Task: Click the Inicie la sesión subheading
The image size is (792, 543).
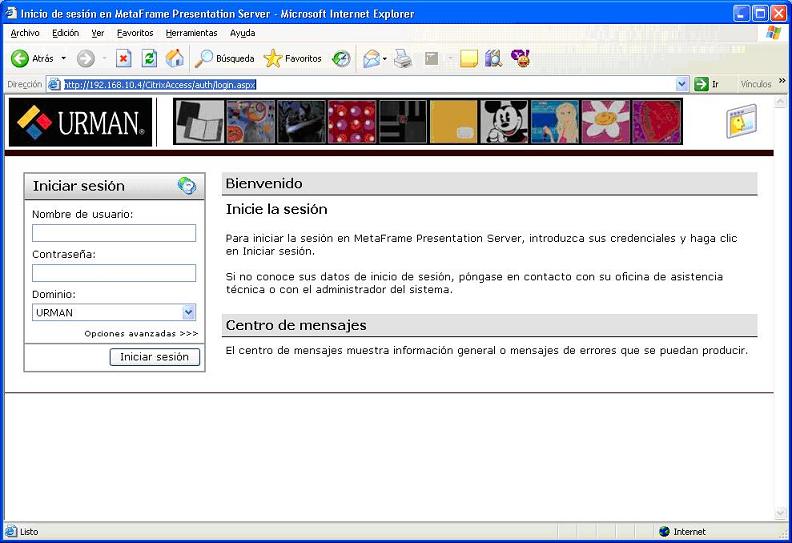Action: coord(276,209)
